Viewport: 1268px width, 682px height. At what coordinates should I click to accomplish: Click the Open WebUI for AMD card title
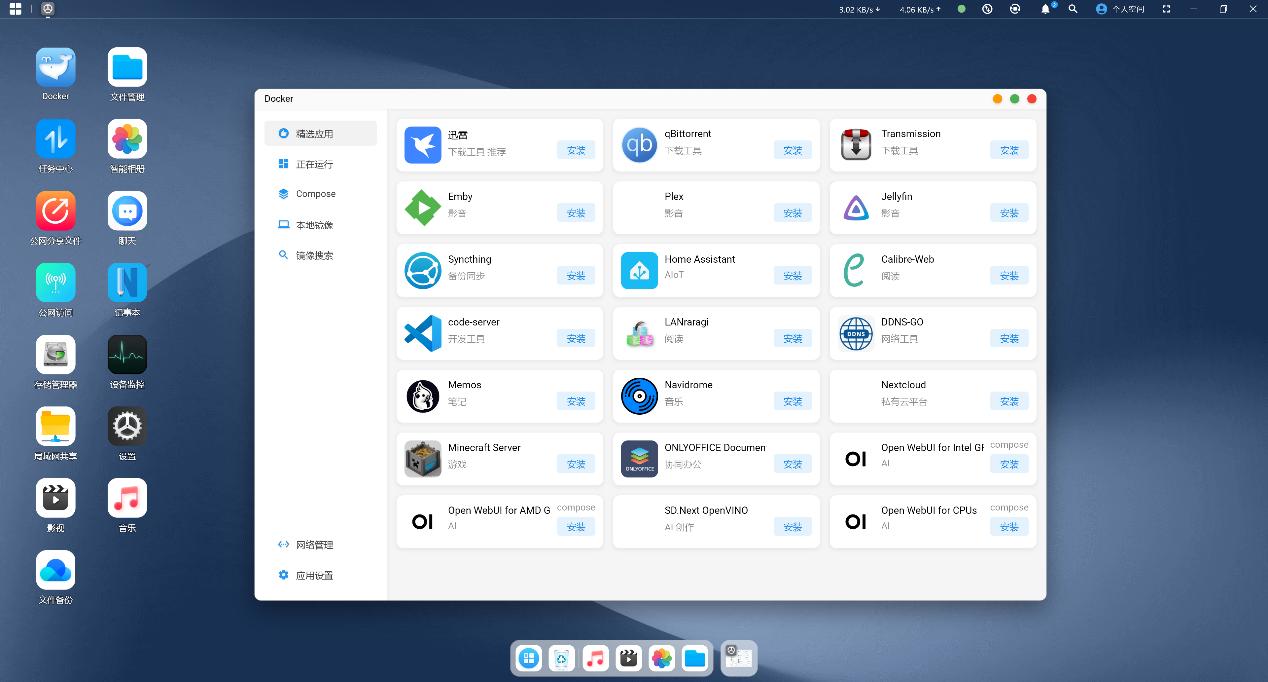click(499, 510)
